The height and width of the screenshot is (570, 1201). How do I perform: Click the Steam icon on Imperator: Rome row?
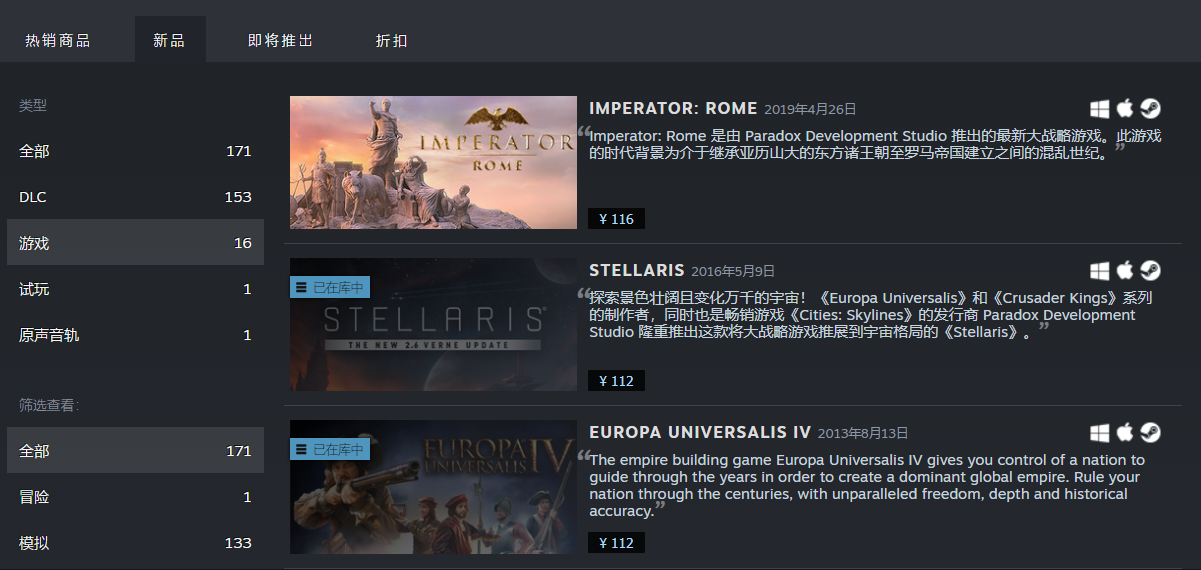click(x=1150, y=108)
